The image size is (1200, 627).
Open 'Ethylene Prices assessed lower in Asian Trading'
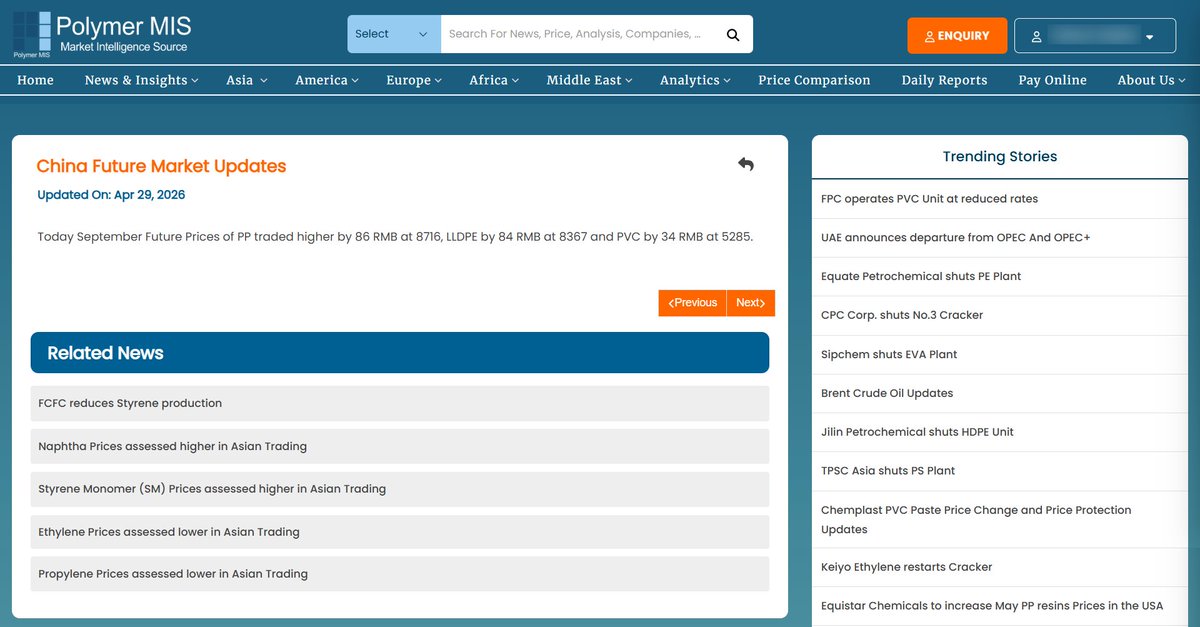point(400,532)
